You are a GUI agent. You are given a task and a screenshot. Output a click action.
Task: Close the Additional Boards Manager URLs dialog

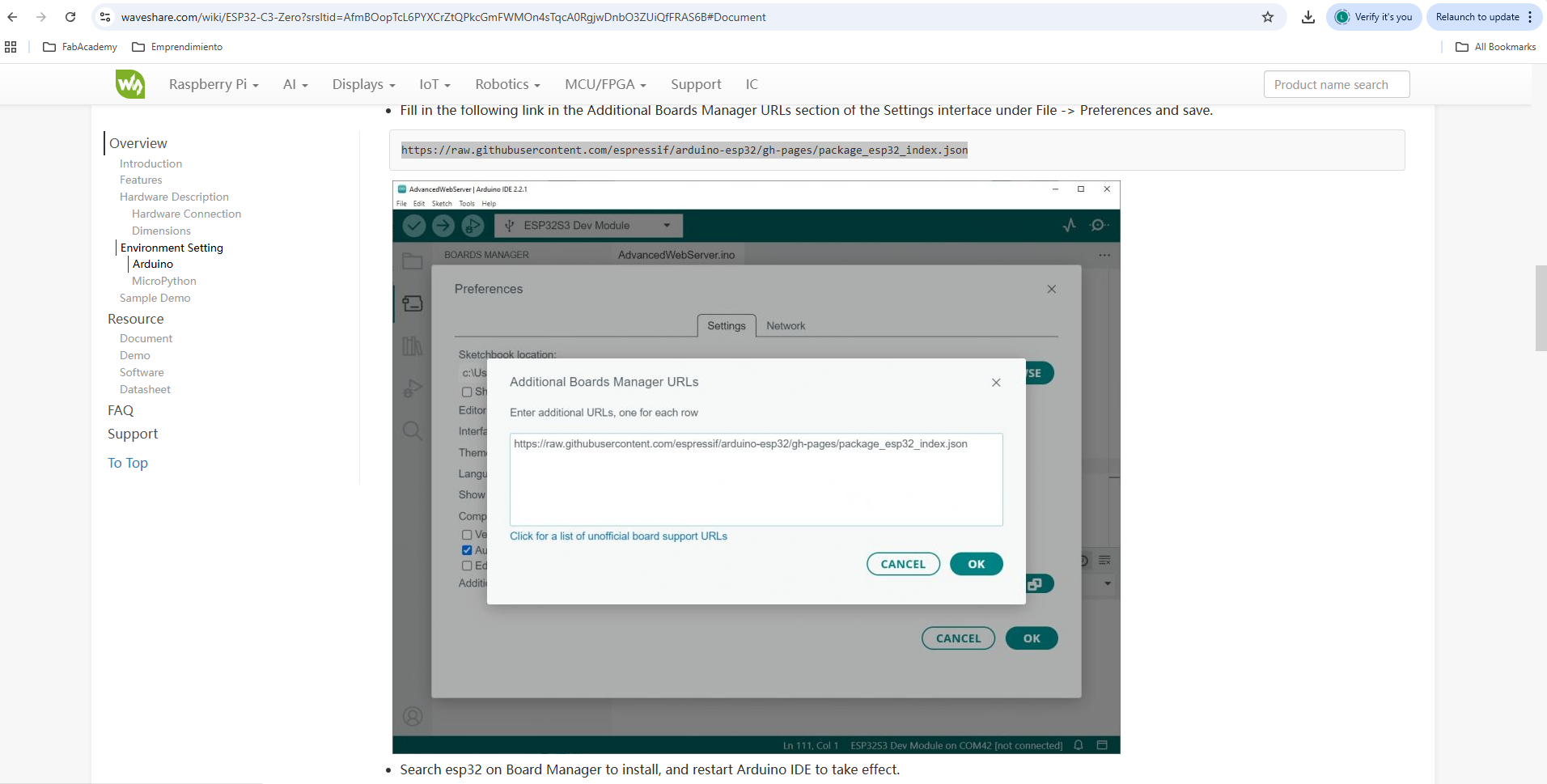pyautogui.click(x=996, y=383)
